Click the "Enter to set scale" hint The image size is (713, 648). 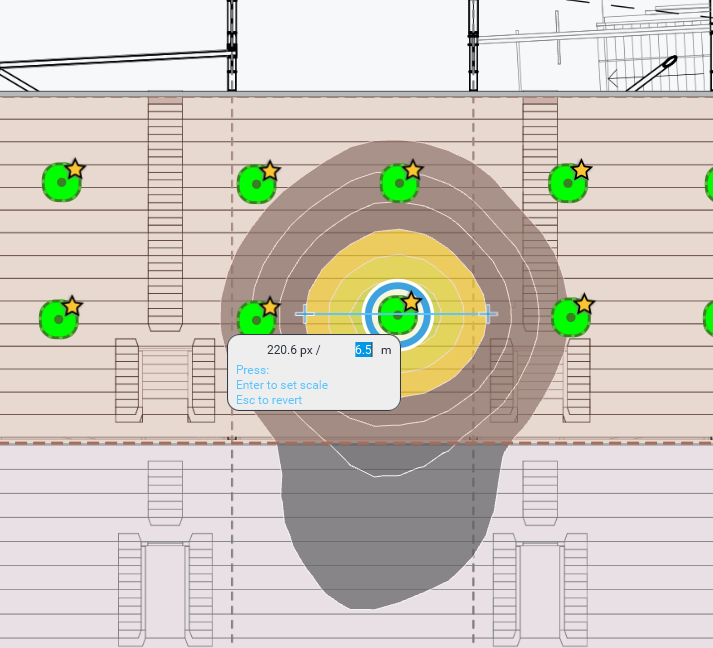(x=282, y=385)
